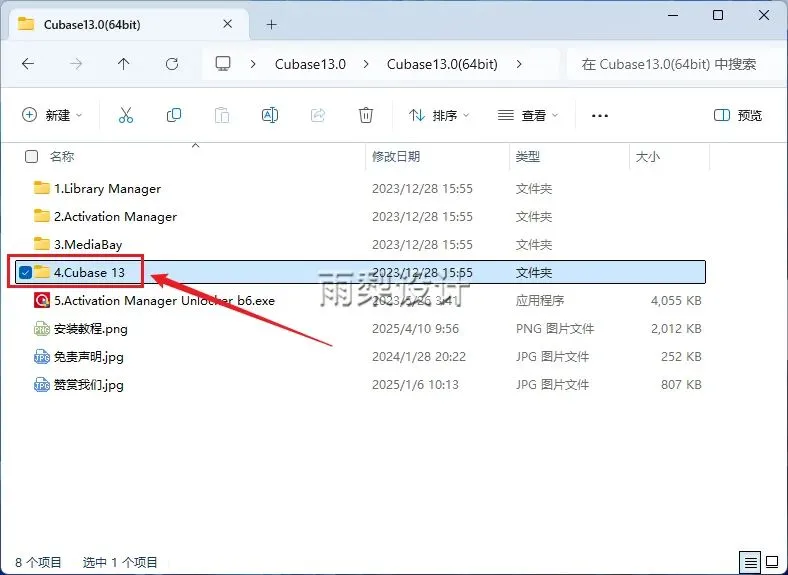Click the 2024/1/28 20:22 date cell
The height and width of the screenshot is (575, 788).
coord(419,357)
